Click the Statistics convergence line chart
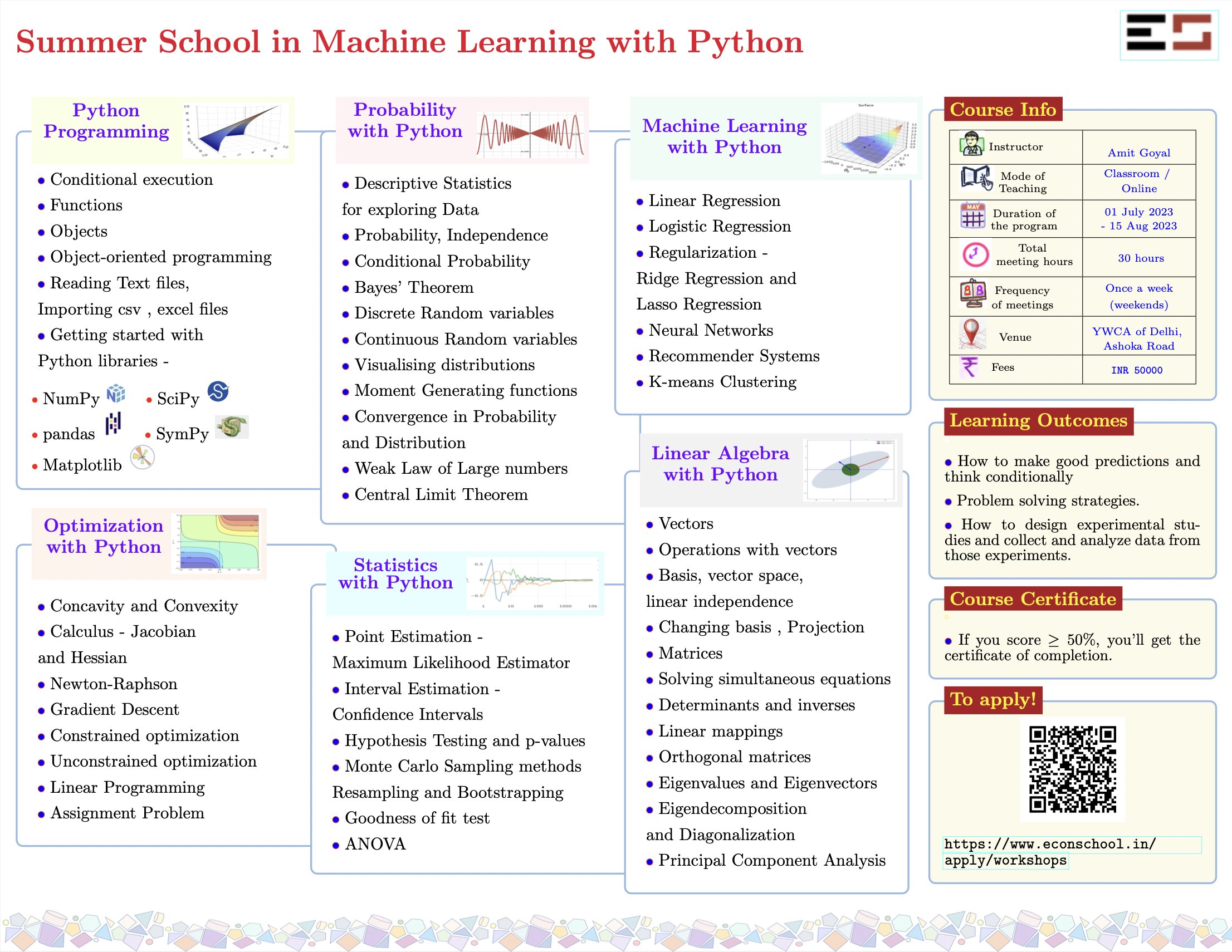The height and width of the screenshot is (952, 1232). (x=534, y=583)
